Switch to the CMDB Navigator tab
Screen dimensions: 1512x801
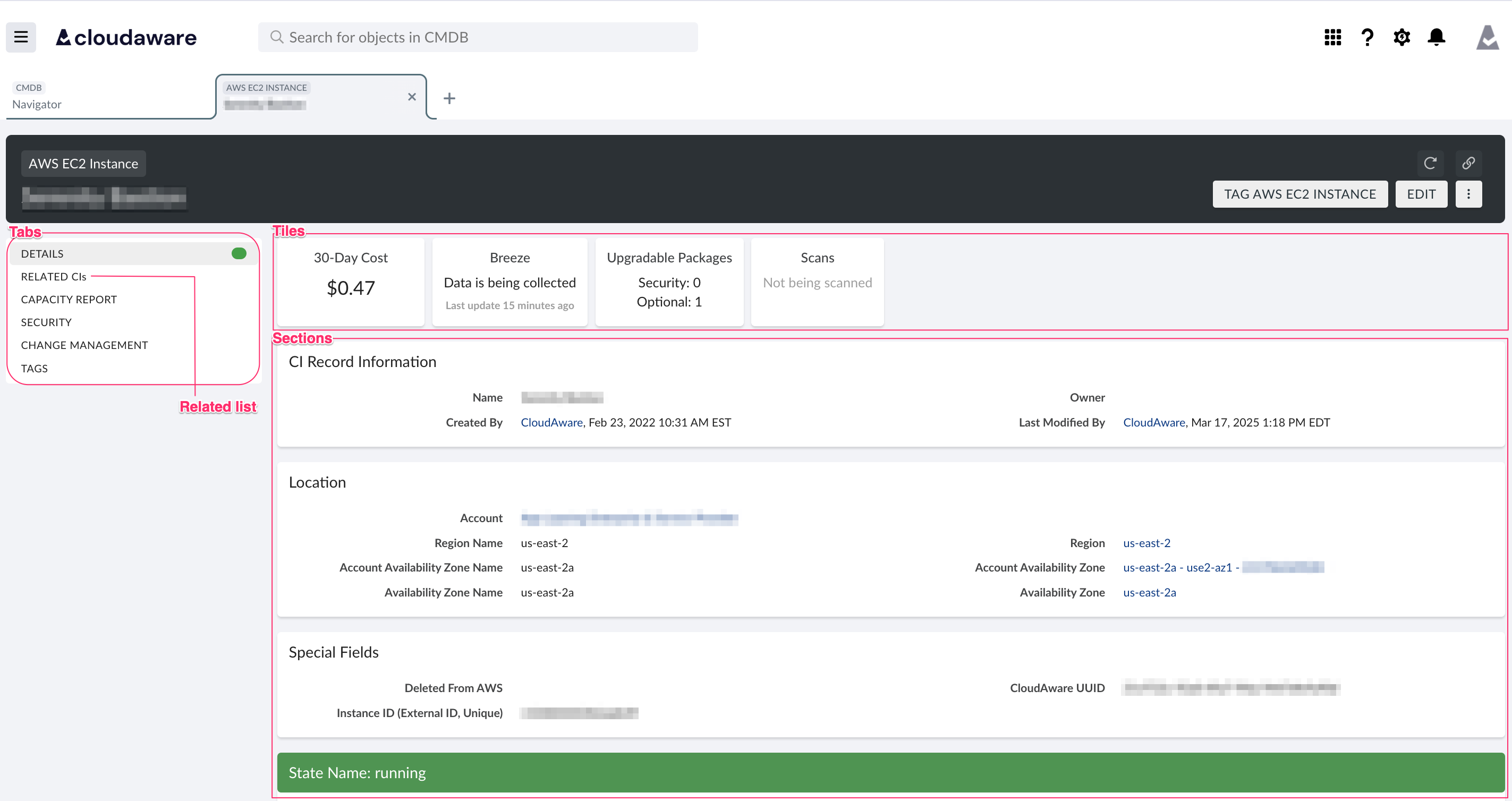[108, 97]
